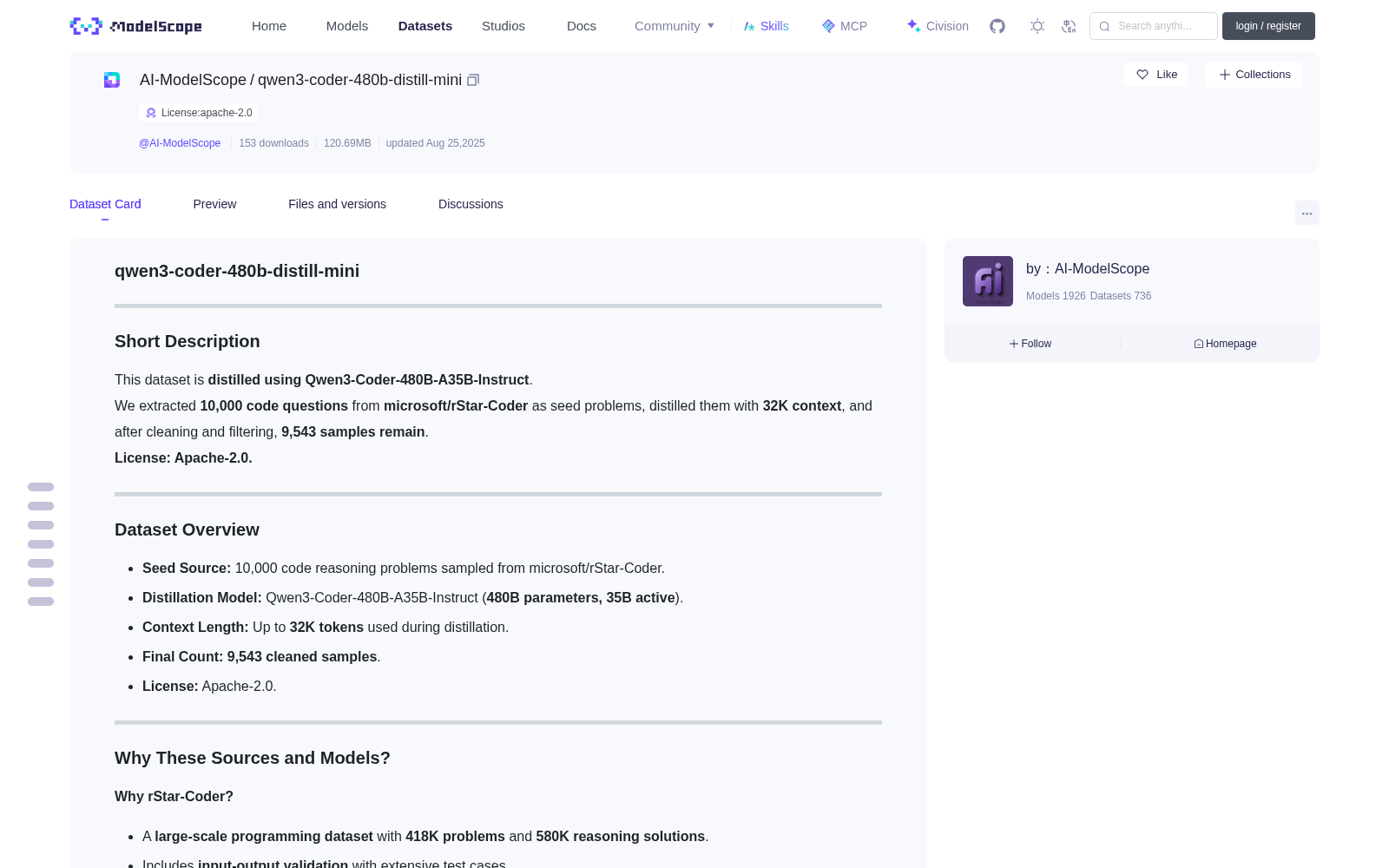The width and height of the screenshot is (1389, 868).
Task: Click the Models 1926 count
Action: pos(1056,296)
